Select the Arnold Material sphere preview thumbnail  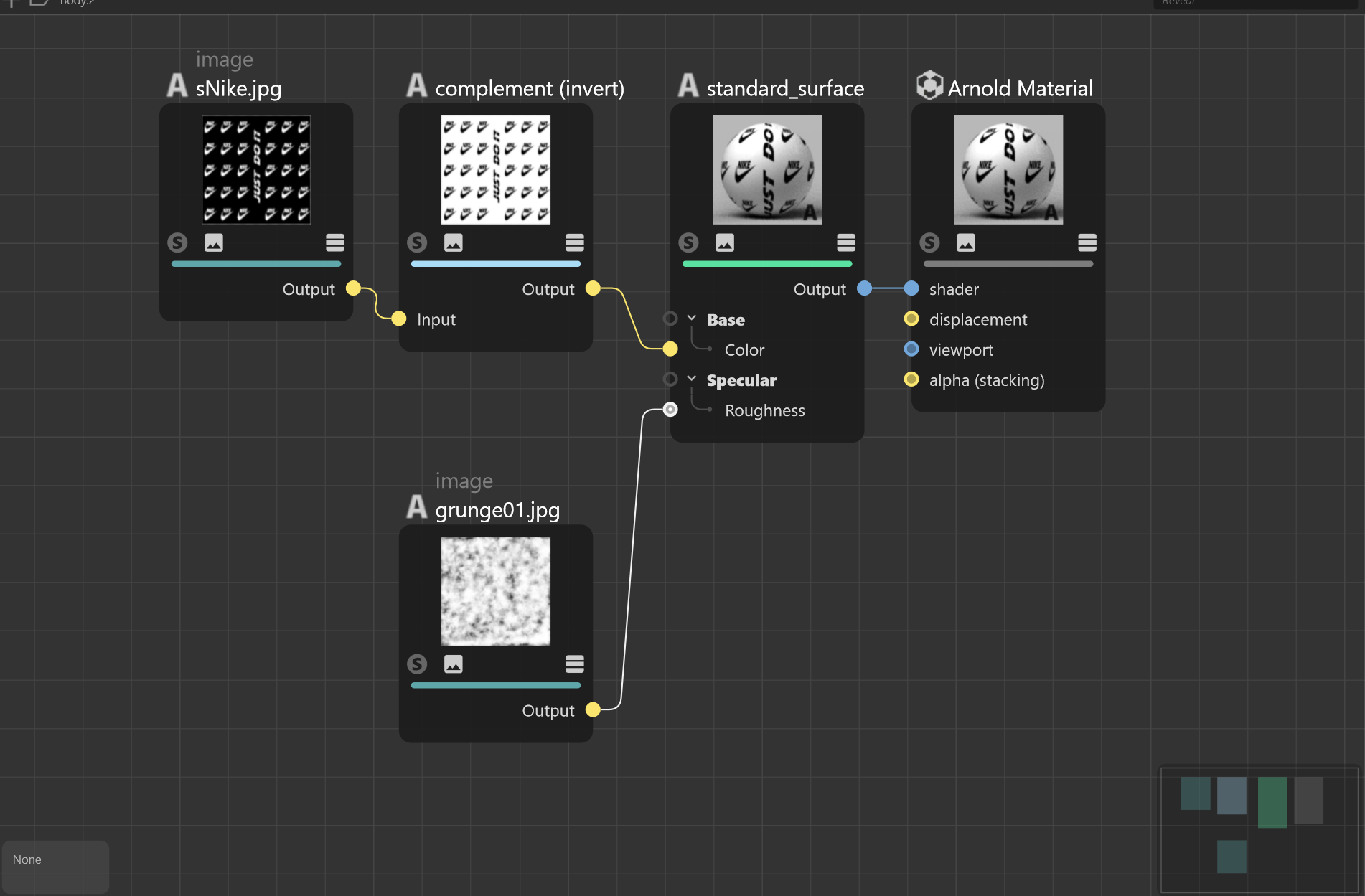pos(1008,170)
